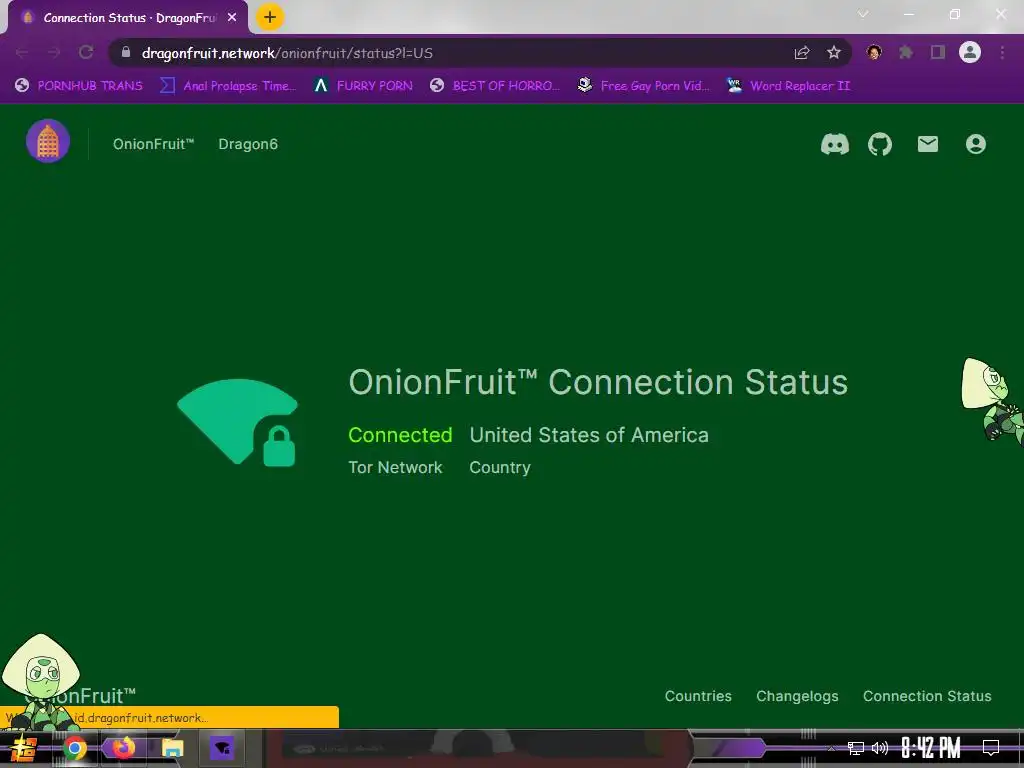The width and height of the screenshot is (1024, 768).
Task: Share this page via share icon
Action: (802, 53)
